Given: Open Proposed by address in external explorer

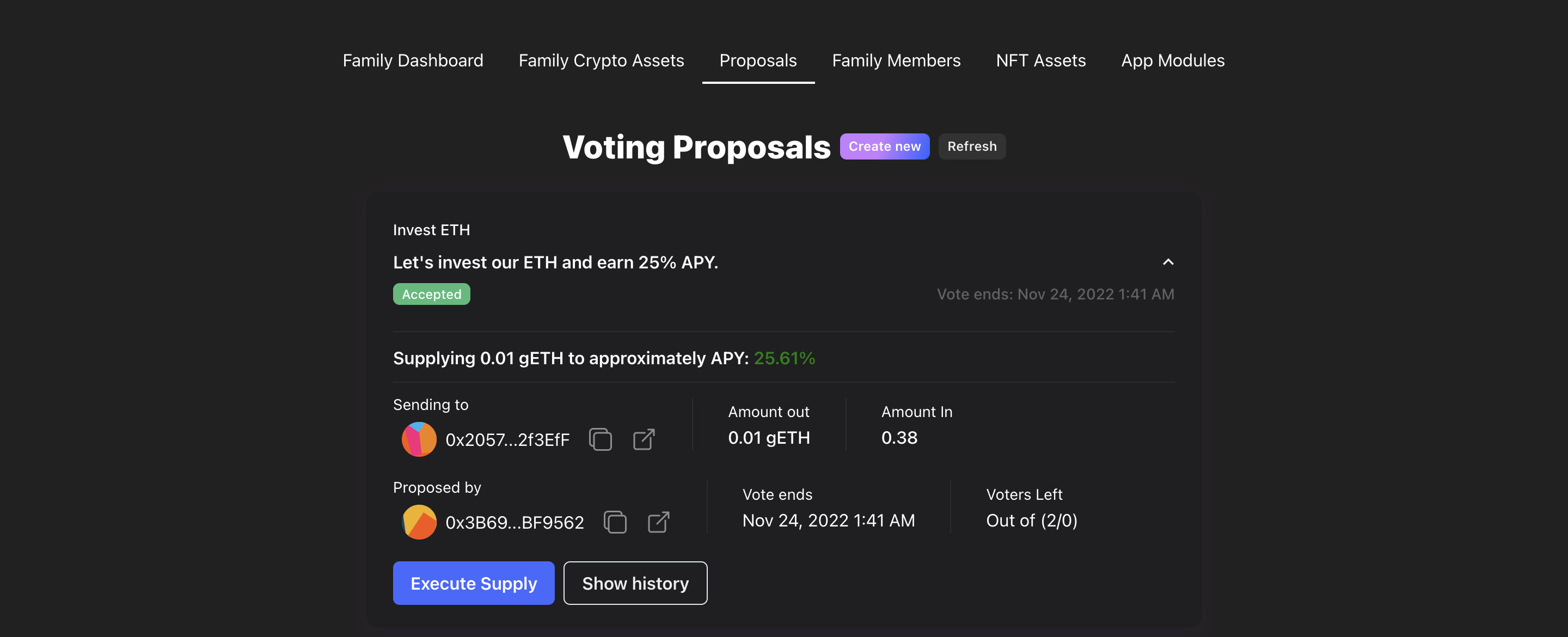Looking at the screenshot, I should point(659,522).
